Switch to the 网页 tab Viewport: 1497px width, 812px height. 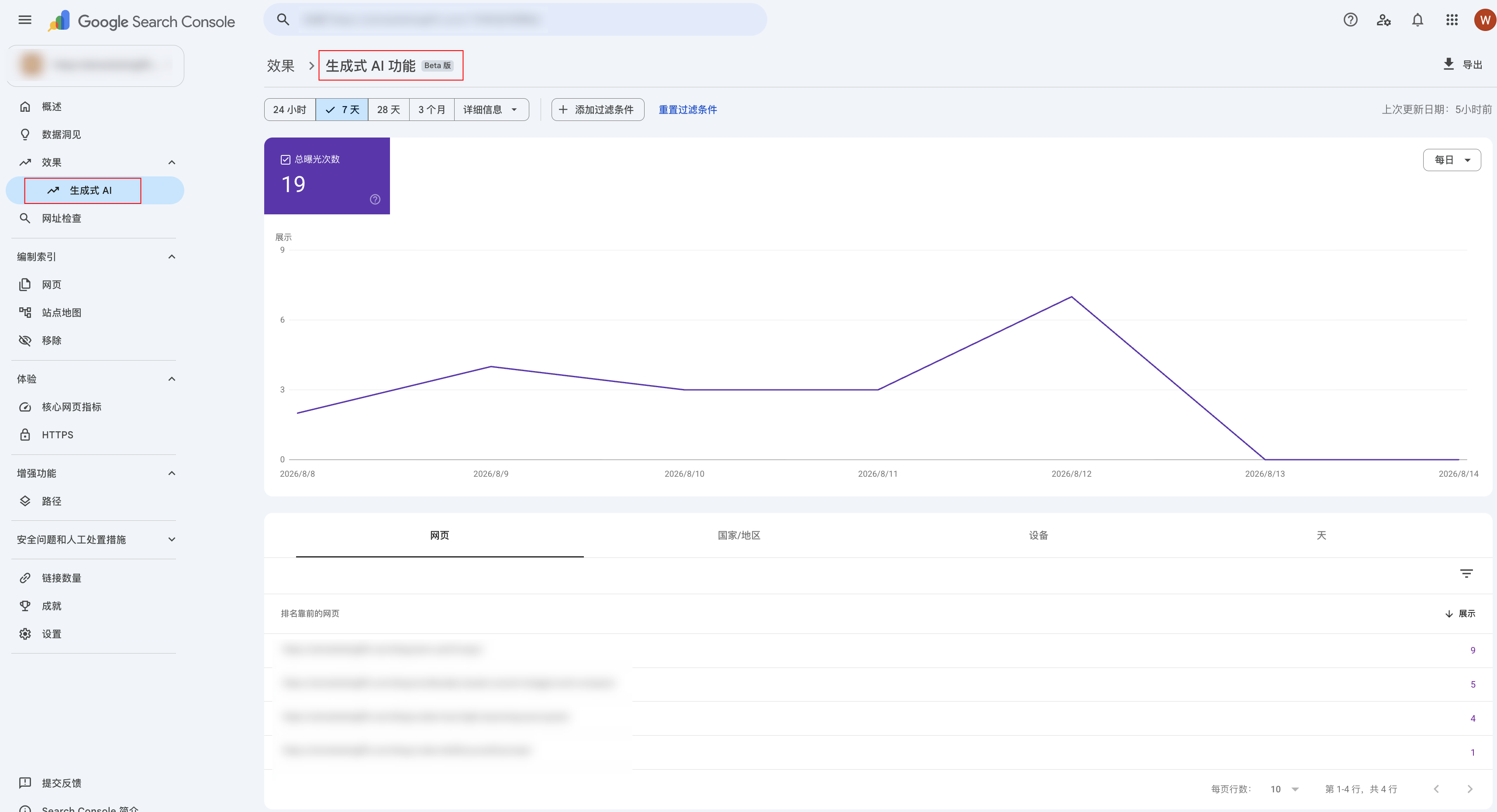point(440,536)
